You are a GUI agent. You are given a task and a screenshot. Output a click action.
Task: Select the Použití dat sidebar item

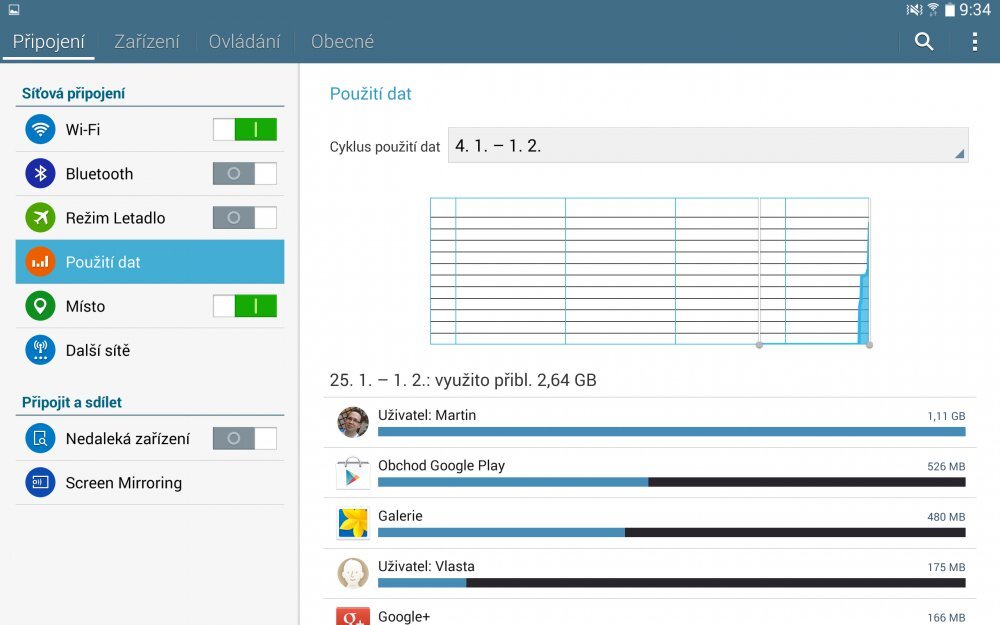150,262
